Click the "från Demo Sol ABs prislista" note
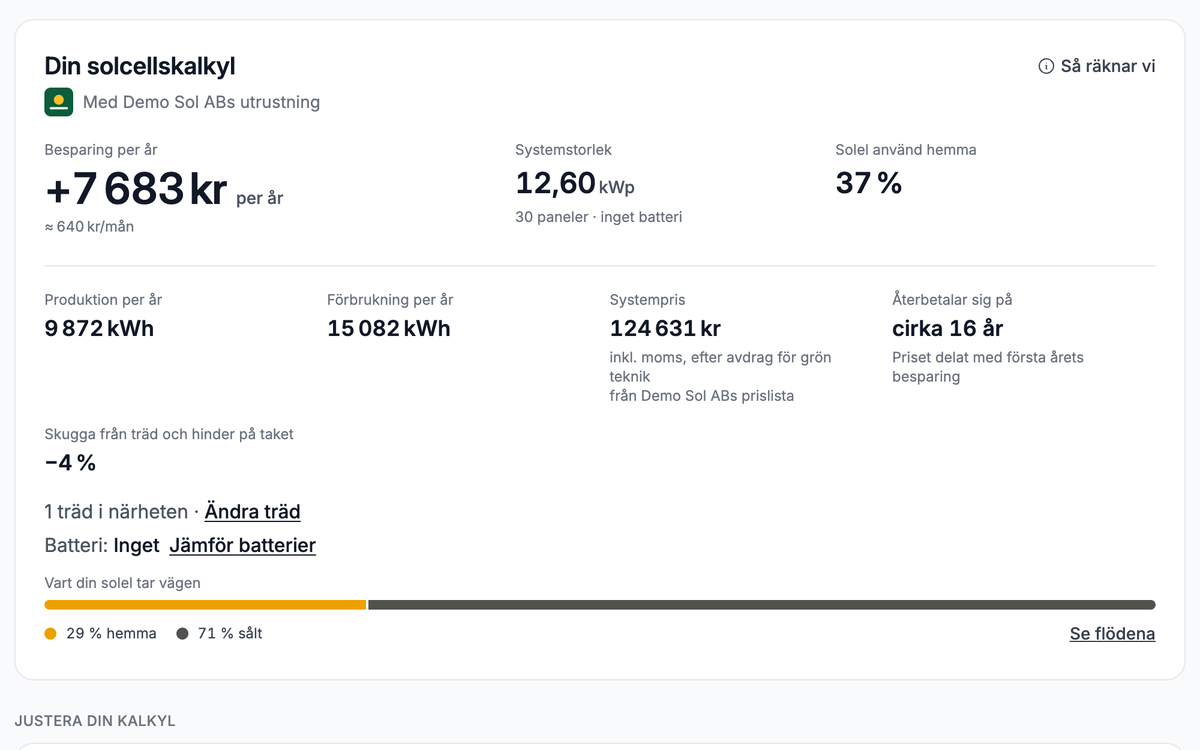The image size is (1200, 750). 702,396
